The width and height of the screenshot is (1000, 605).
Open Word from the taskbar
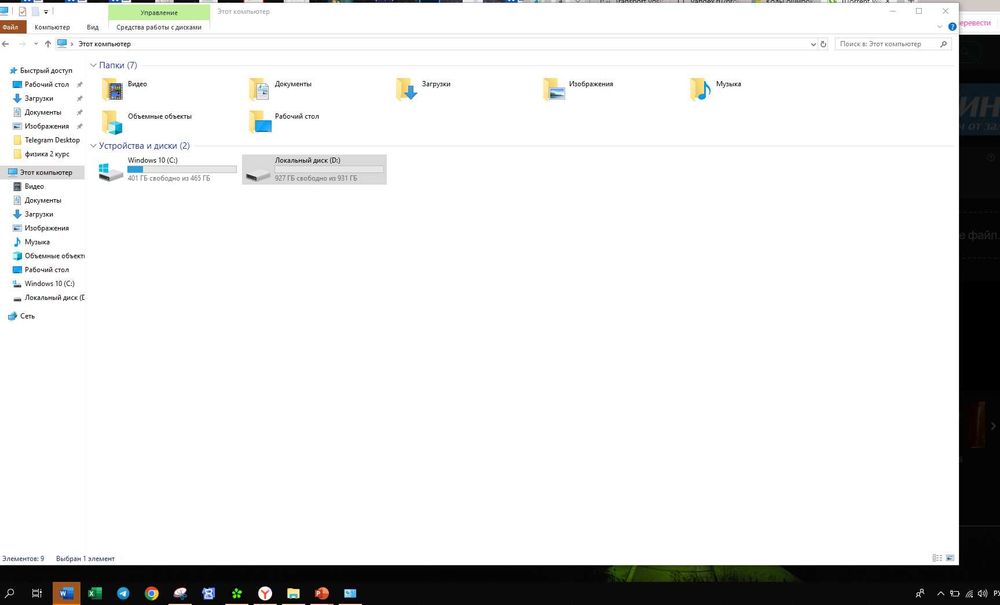click(66, 593)
